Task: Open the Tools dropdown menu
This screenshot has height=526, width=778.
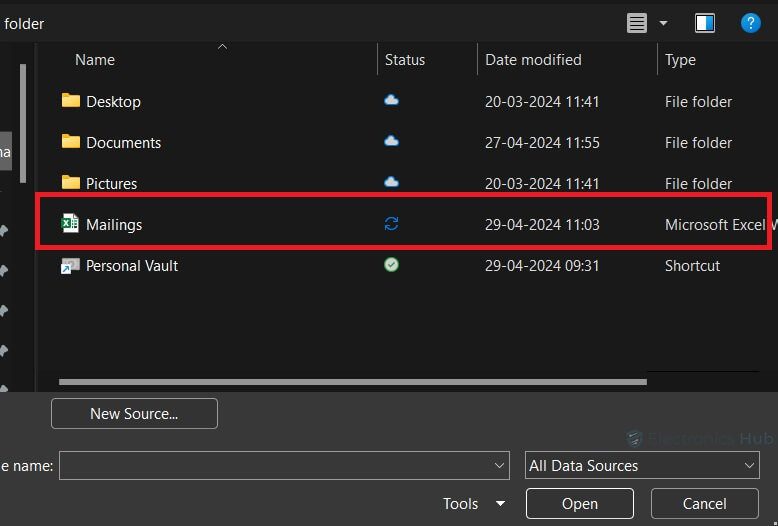Action: click(x=474, y=504)
